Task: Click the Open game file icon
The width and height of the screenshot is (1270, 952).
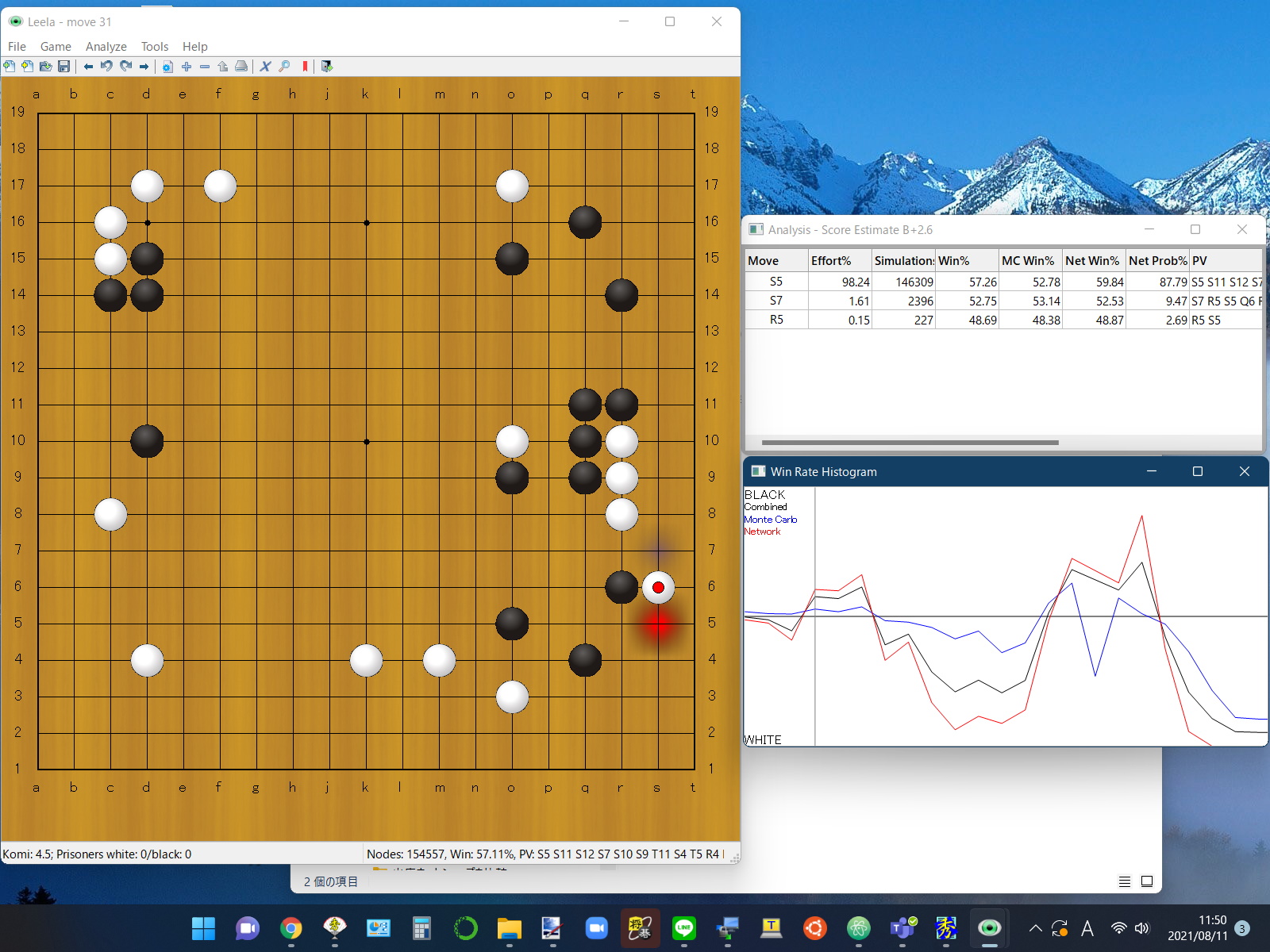Action: click(x=45, y=67)
